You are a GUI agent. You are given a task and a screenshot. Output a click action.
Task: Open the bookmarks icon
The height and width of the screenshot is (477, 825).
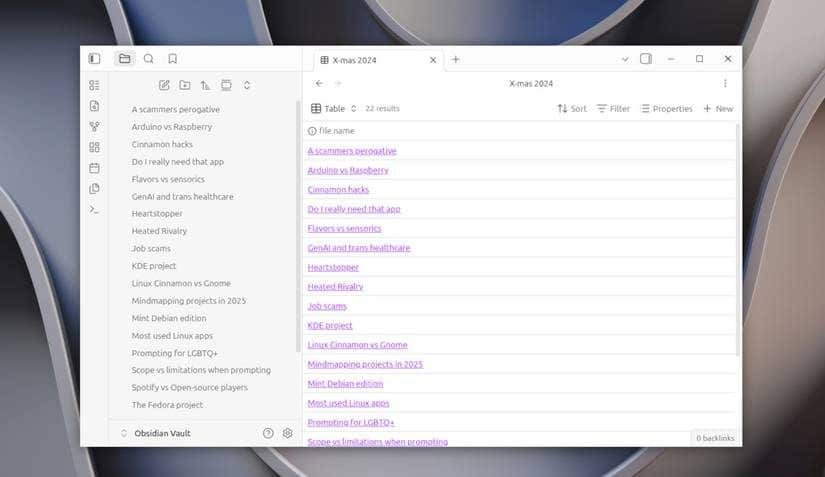coord(173,59)
